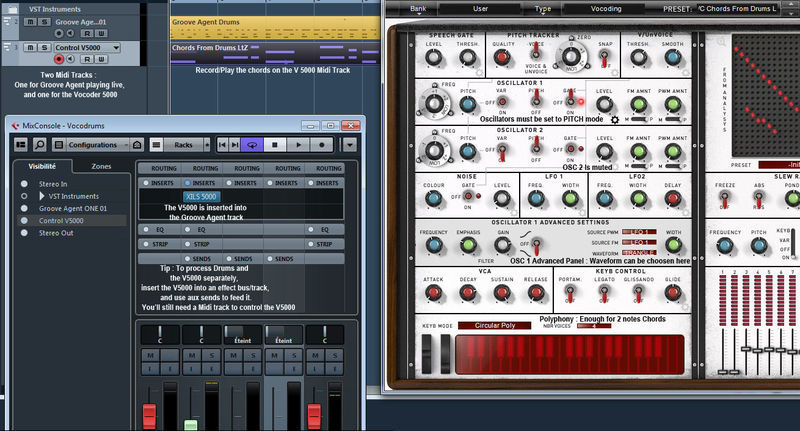Enable Read automation on Control V5000 track
Viewport: 800px width, 431px height.
click(x=87, y=59)
